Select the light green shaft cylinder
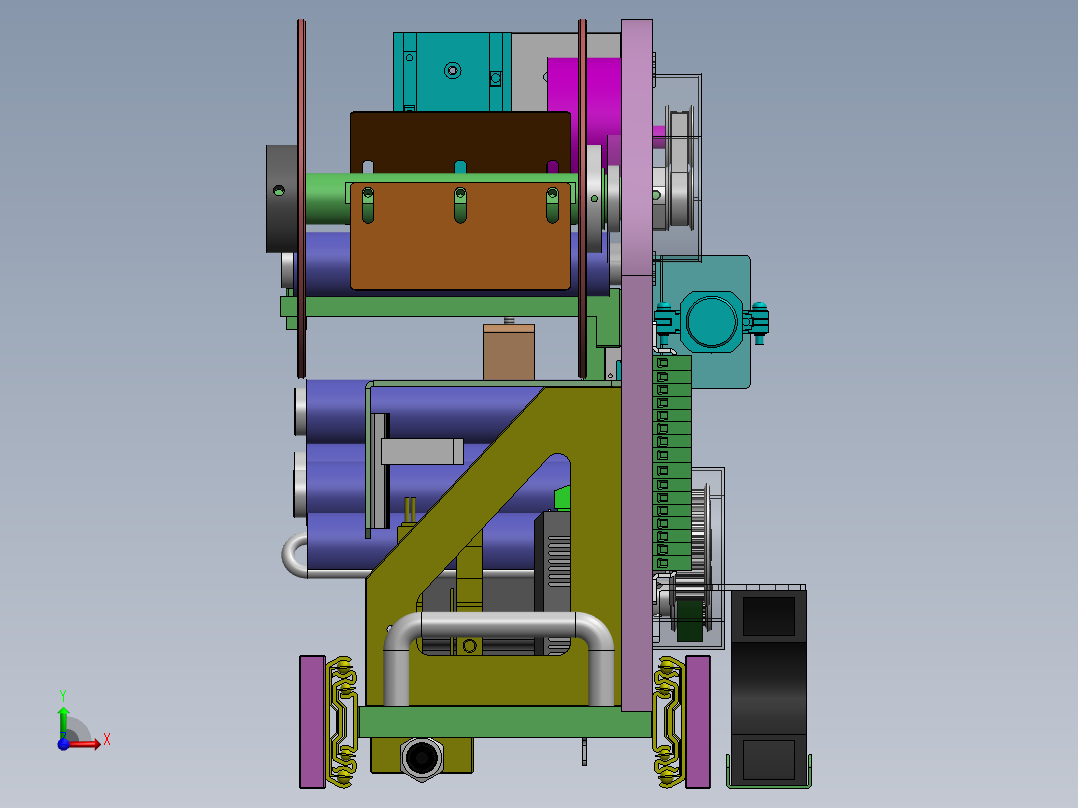Image resolution: width=1078 pixels, height=808 pixels. click(327, 199)
